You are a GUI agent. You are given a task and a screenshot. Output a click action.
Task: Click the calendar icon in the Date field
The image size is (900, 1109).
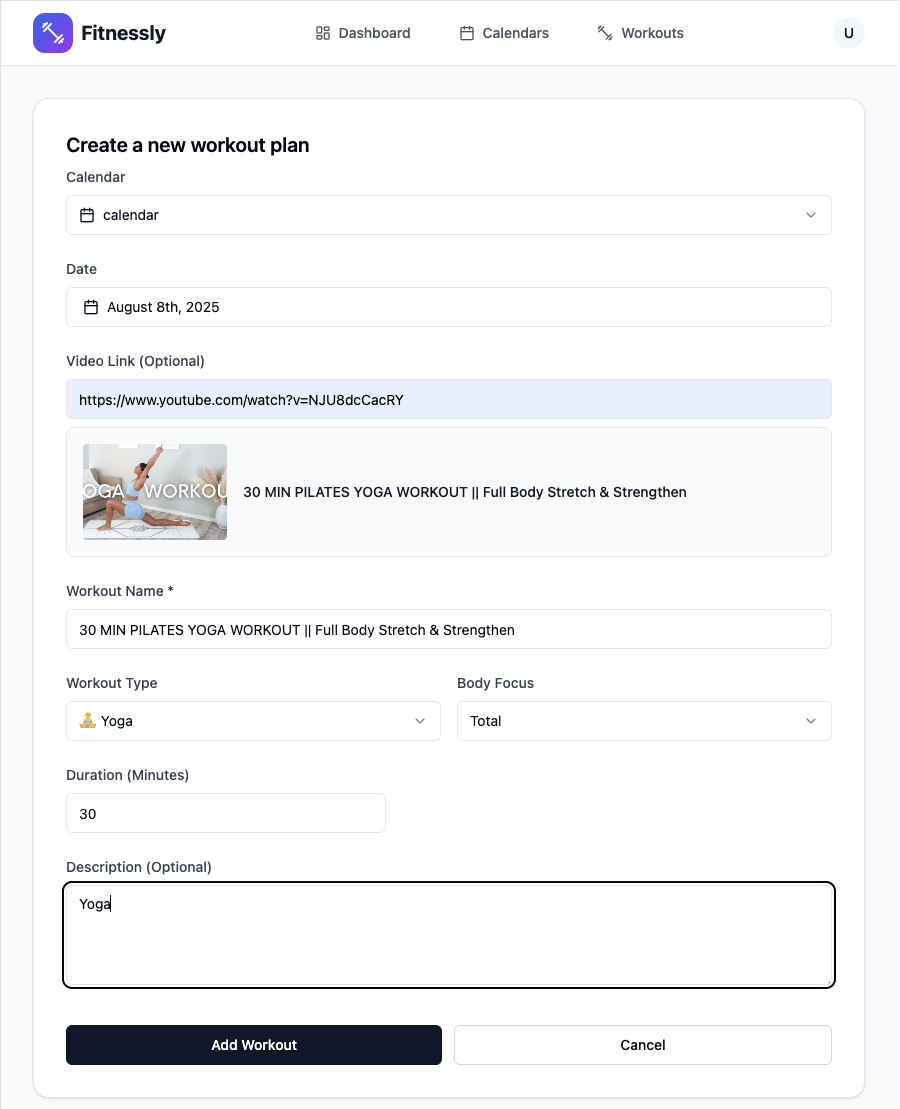(90, 306)
